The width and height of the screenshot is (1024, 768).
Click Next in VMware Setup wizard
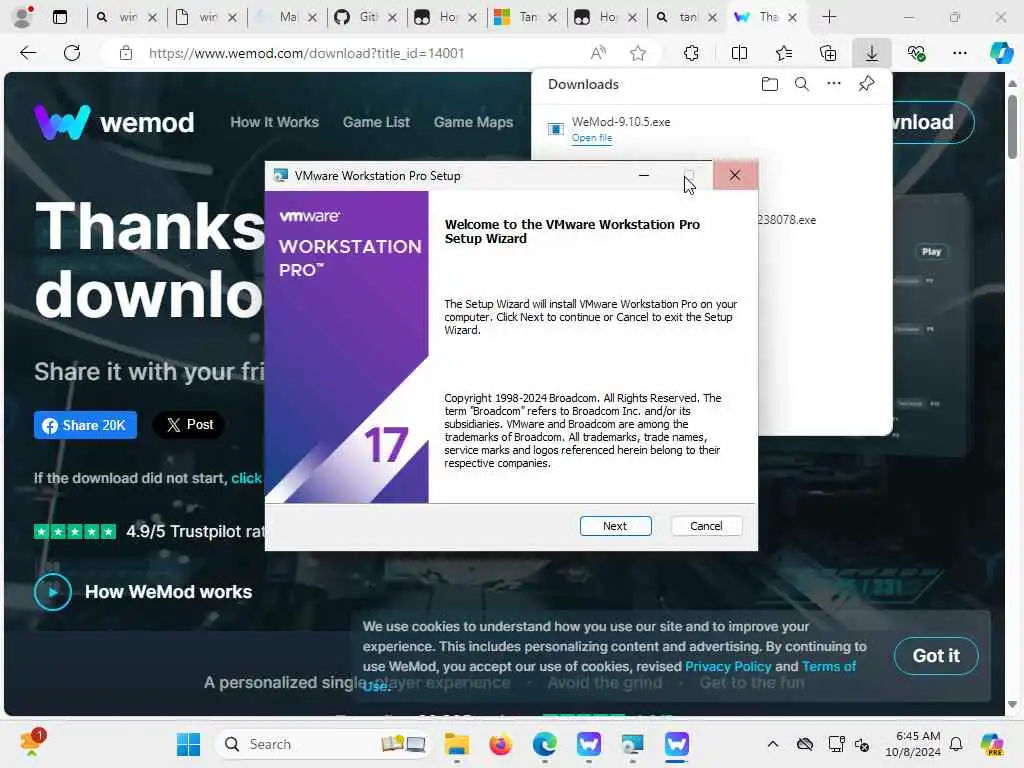[615, 526]
